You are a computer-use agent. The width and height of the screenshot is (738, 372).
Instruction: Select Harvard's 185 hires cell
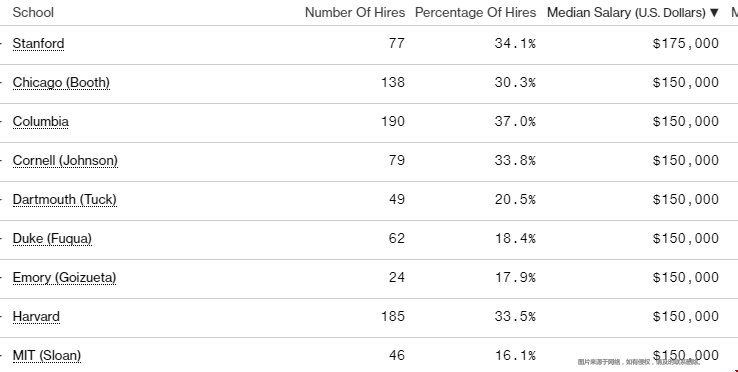click(x=393, y=316)
